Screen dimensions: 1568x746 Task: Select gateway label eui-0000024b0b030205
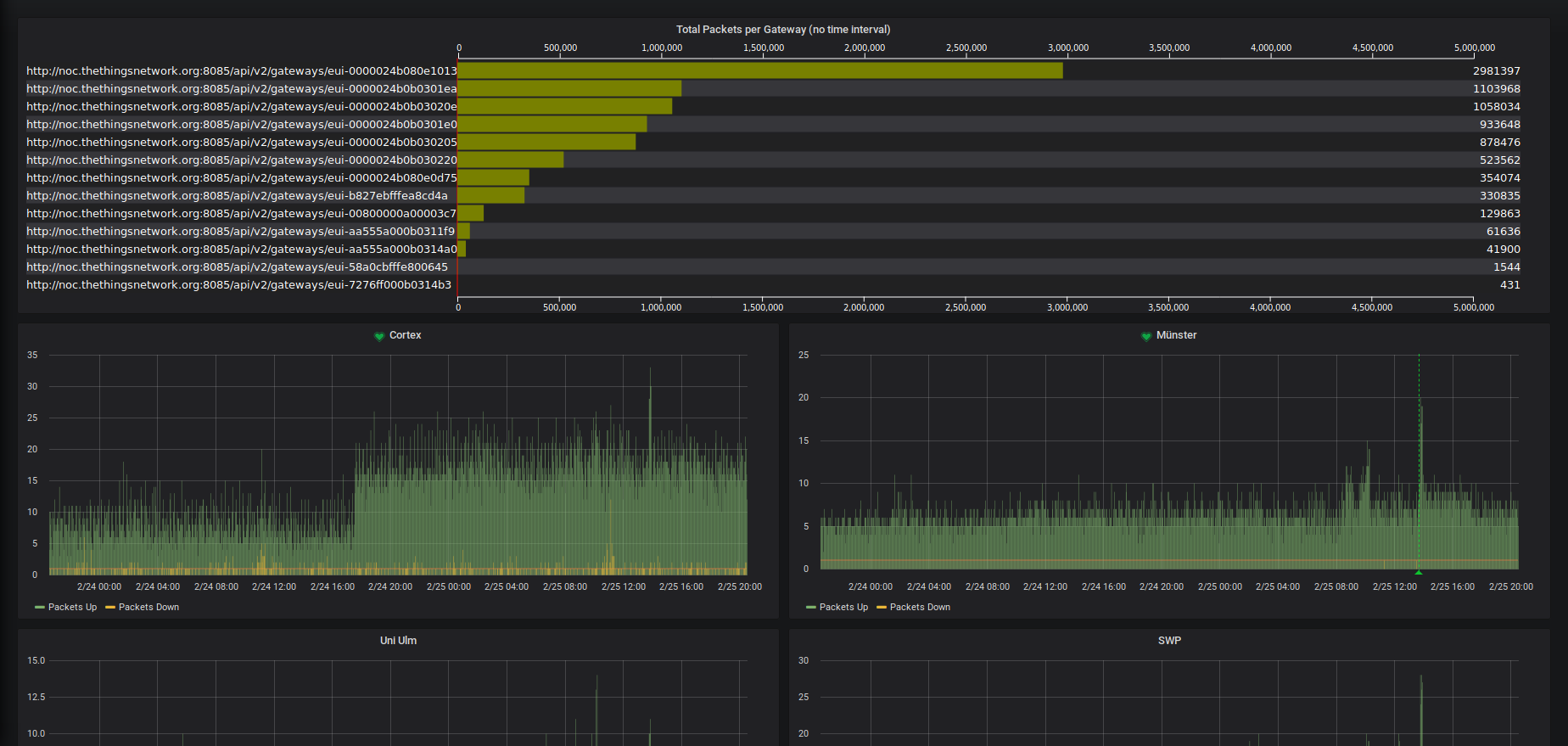[x=242, y=143]
